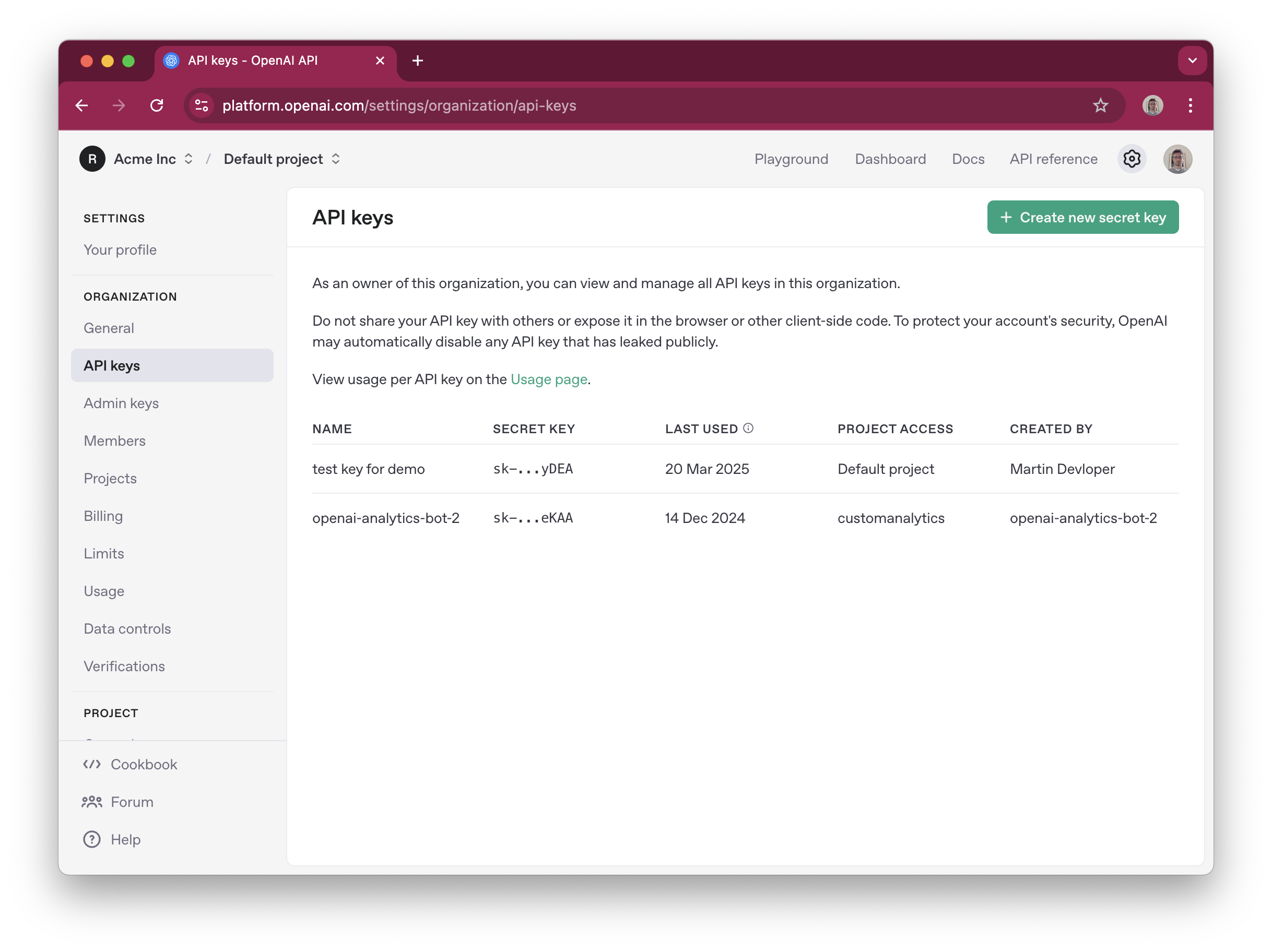
Task: Click 'Default project' in Project Access column
Action: pyautogui.click(x=886, y=469)
